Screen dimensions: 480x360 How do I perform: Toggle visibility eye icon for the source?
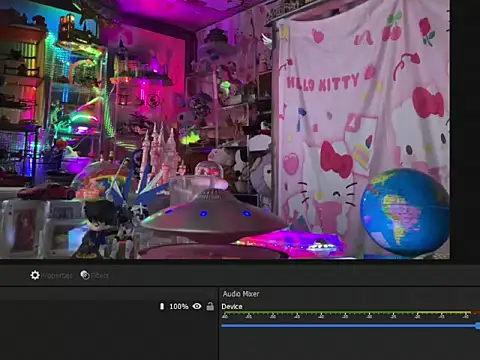197,306
